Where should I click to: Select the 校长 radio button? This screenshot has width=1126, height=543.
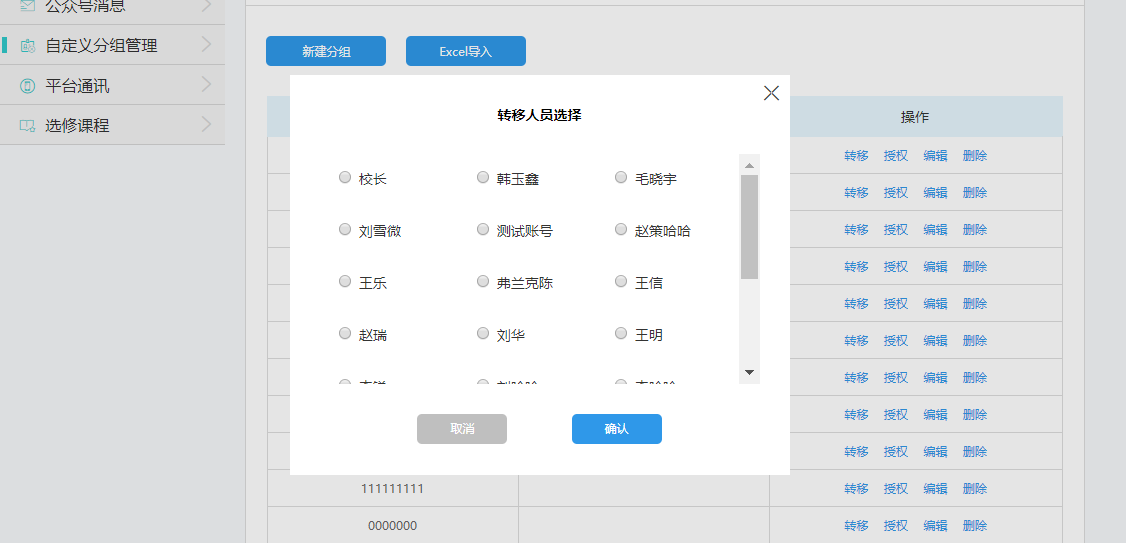pyautogui.click(x=345, y=178)
